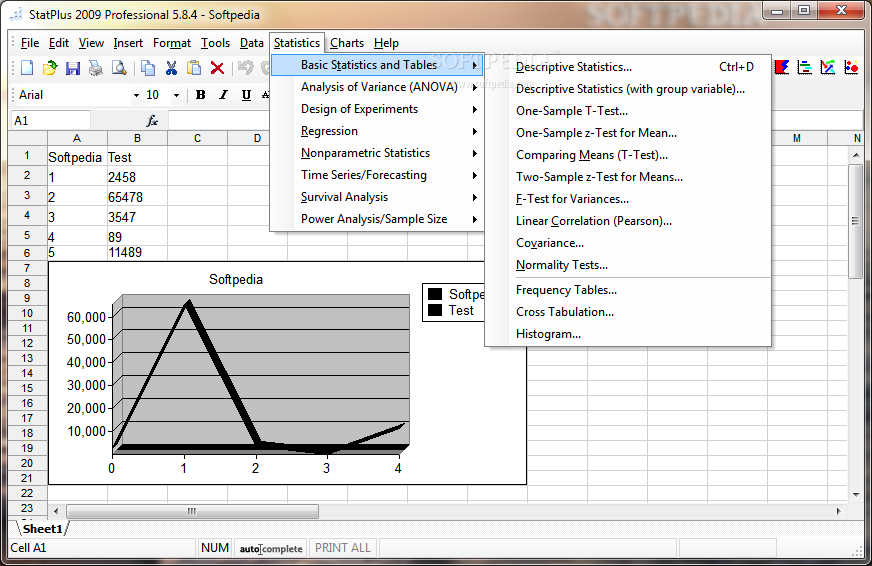Expand Survival Analysis submenu
This screenshot has height=566, width=872.
click(377, 197)
